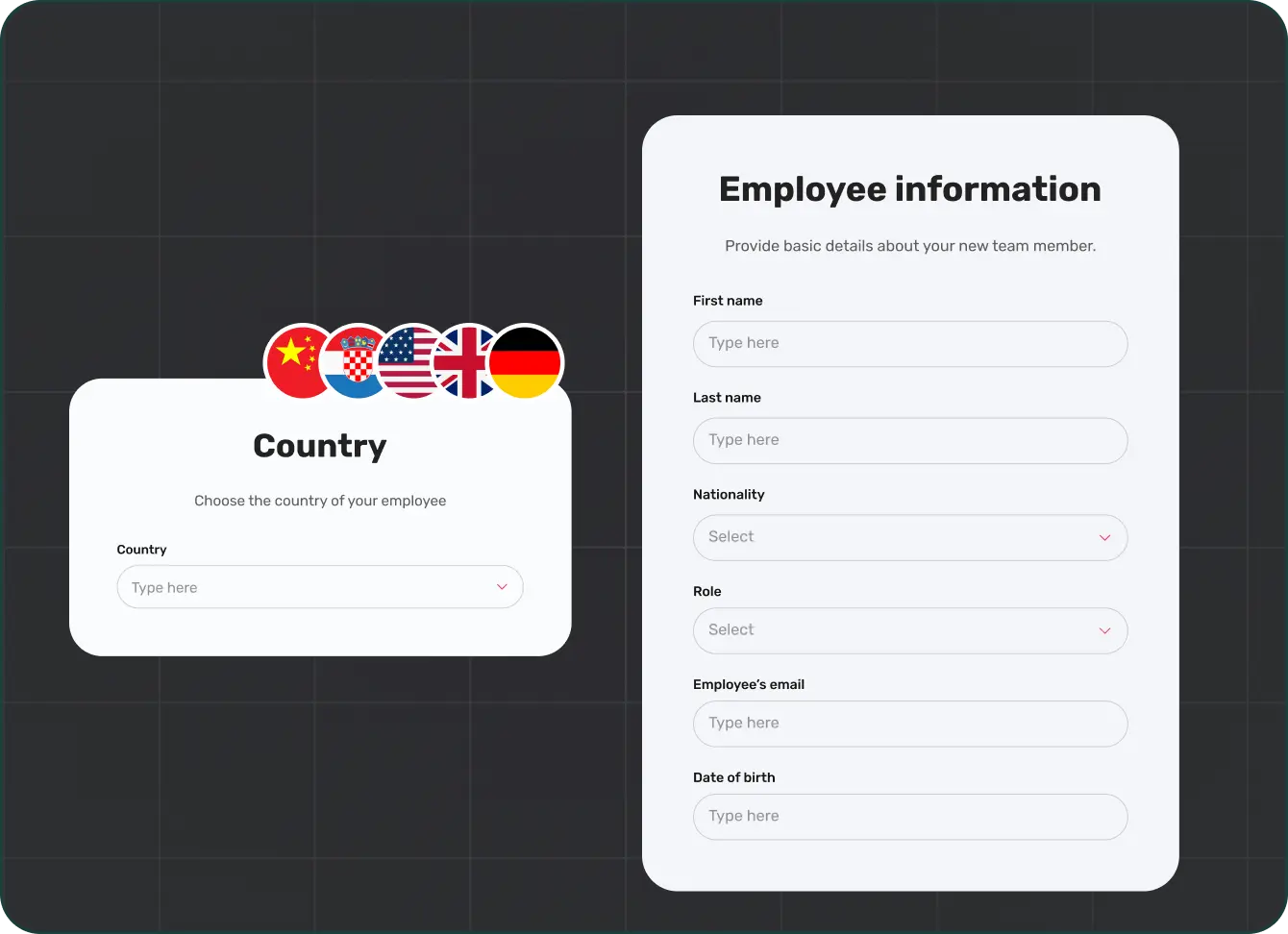Click the Country combo box field

point(308,587)
